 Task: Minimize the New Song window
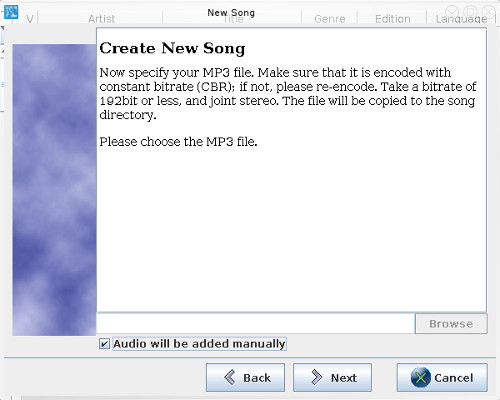(x=452, y=12)
